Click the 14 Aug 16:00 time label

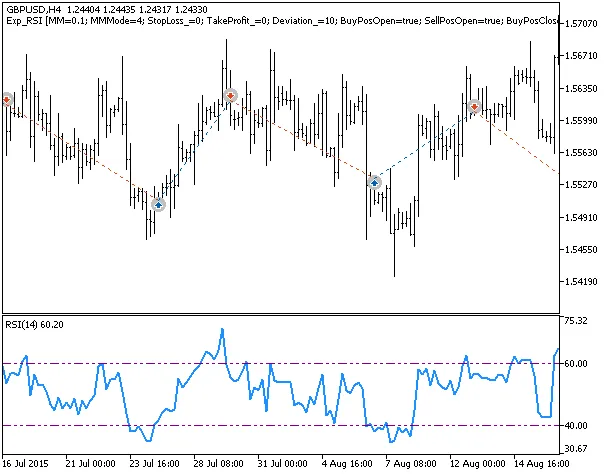(541, 464)
